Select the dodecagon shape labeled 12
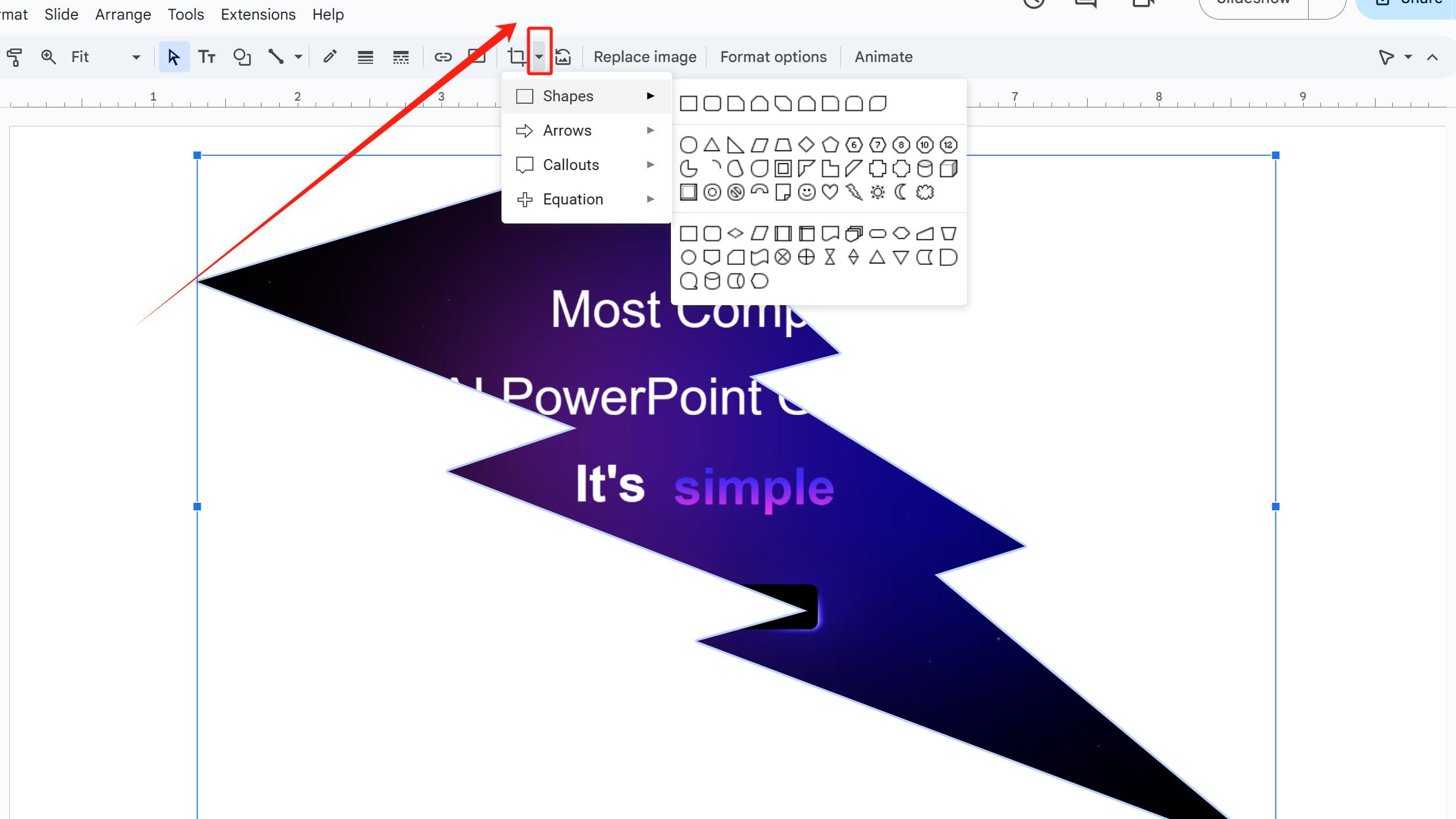The width and height of the screenshot is (1456, 819). pos(948,145)
